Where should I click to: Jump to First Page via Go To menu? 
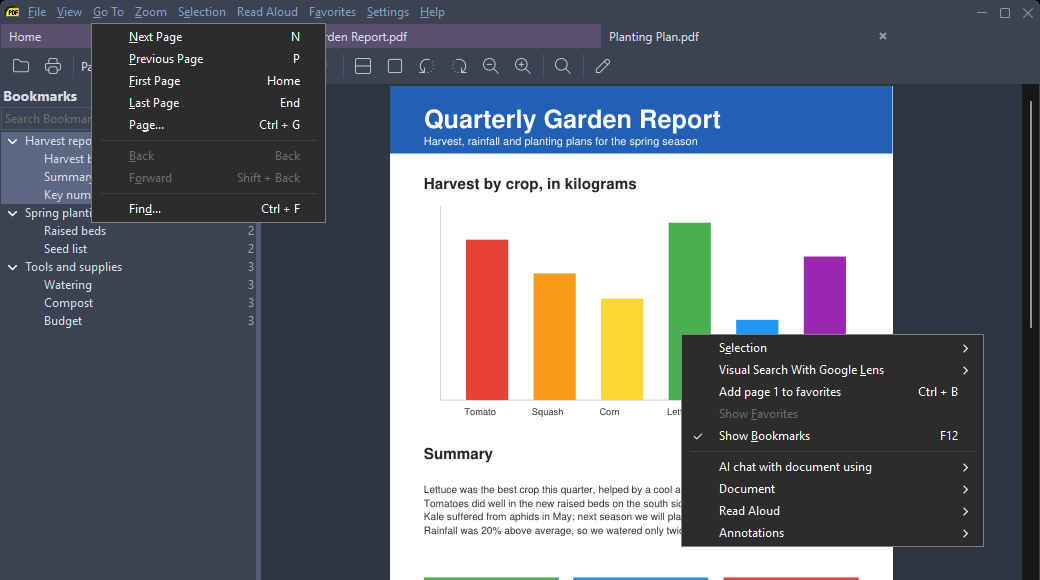[208, 80]
